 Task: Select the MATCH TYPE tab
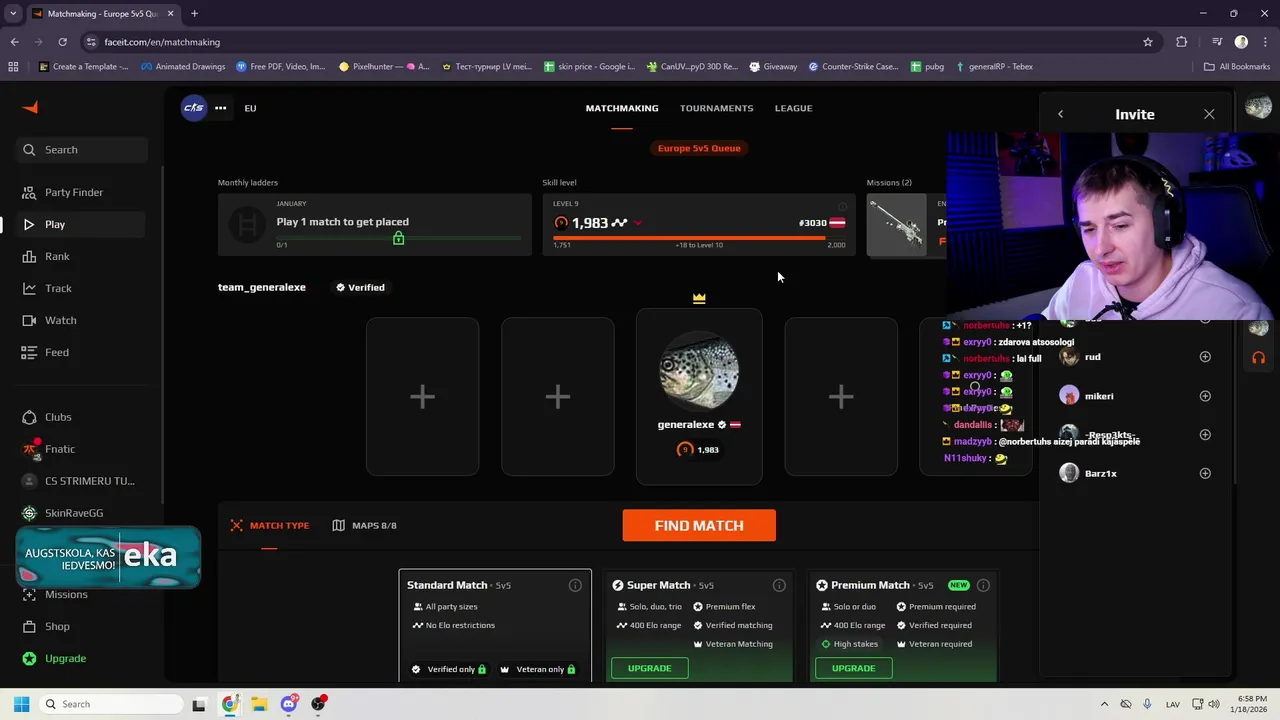click(270, 525)
